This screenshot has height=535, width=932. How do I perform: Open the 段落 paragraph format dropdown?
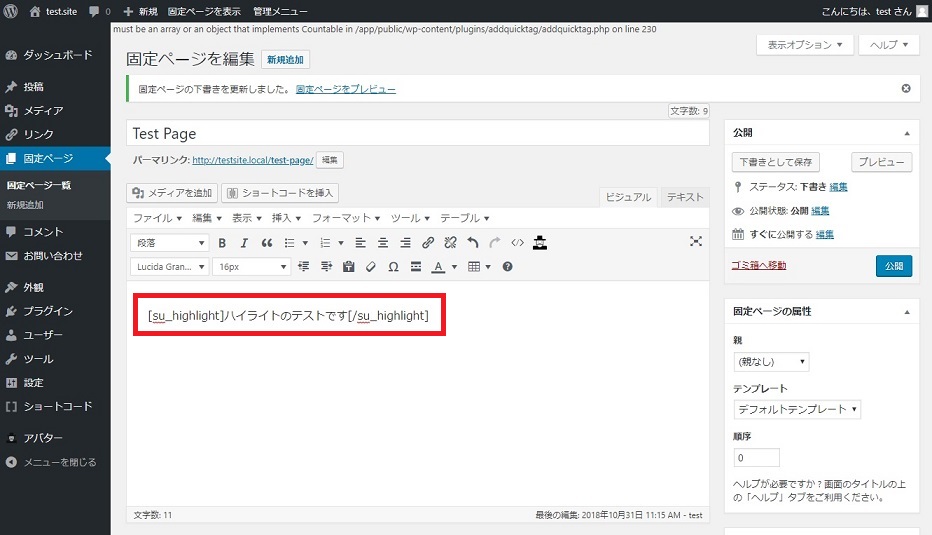pyautogui.click(x=170, y=243)
